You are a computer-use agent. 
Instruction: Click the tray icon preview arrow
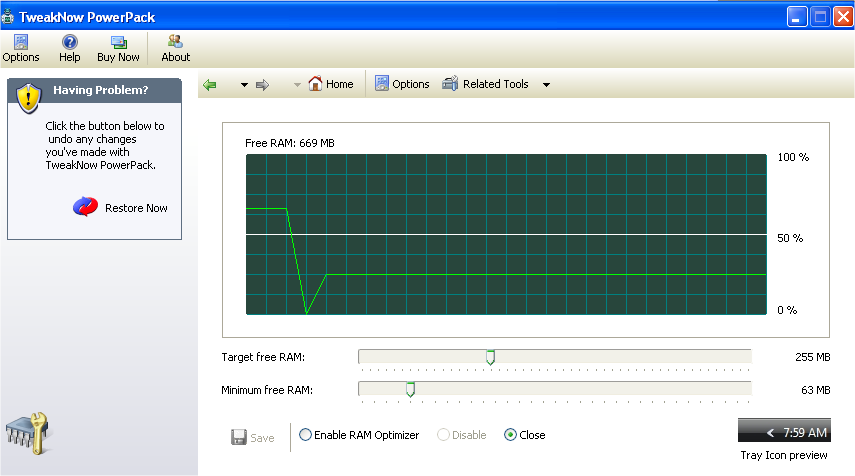click(x=770, y=433)
